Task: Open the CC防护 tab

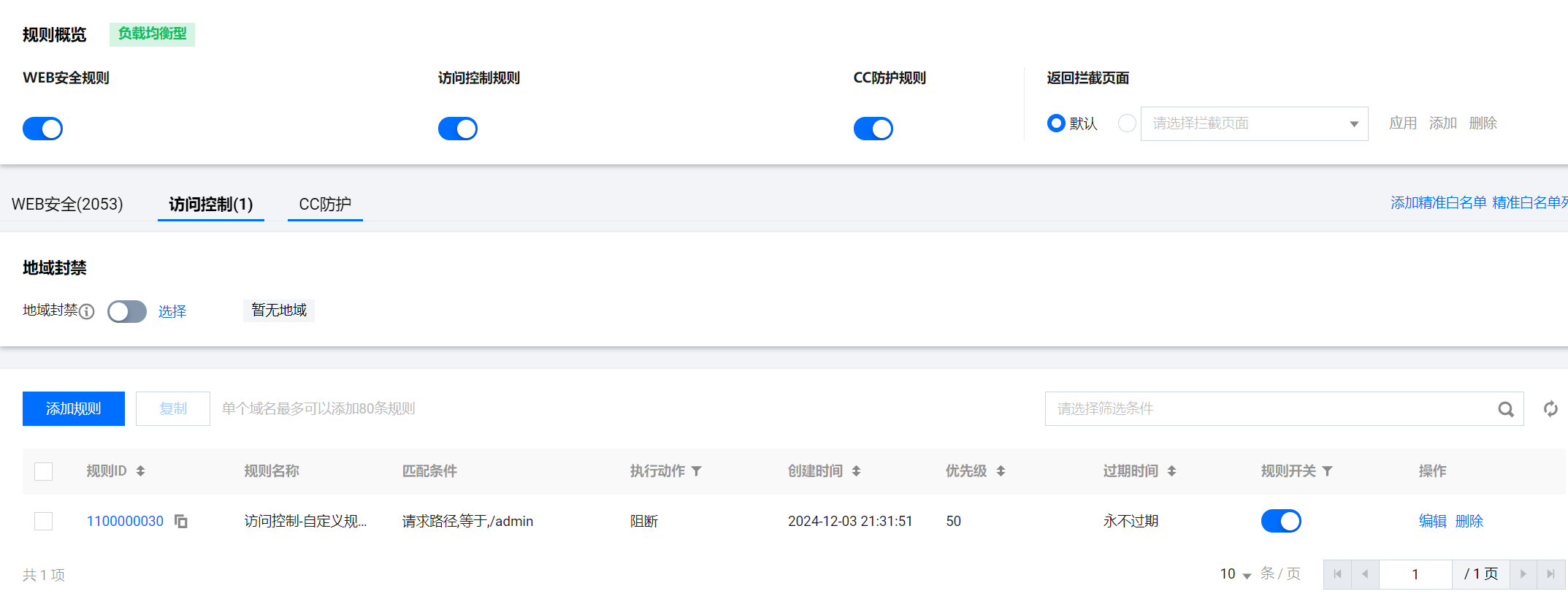Action: point(325,204)
